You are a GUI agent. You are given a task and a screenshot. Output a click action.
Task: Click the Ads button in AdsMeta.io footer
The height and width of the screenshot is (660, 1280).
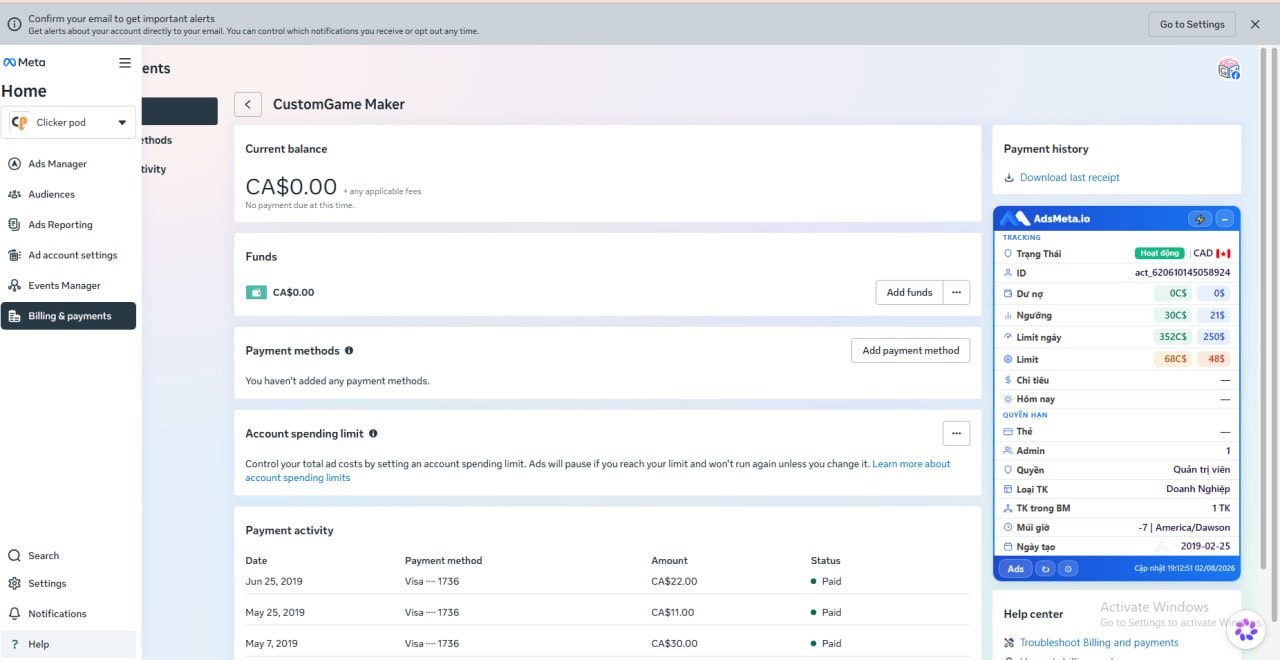tap(1015, 569)
